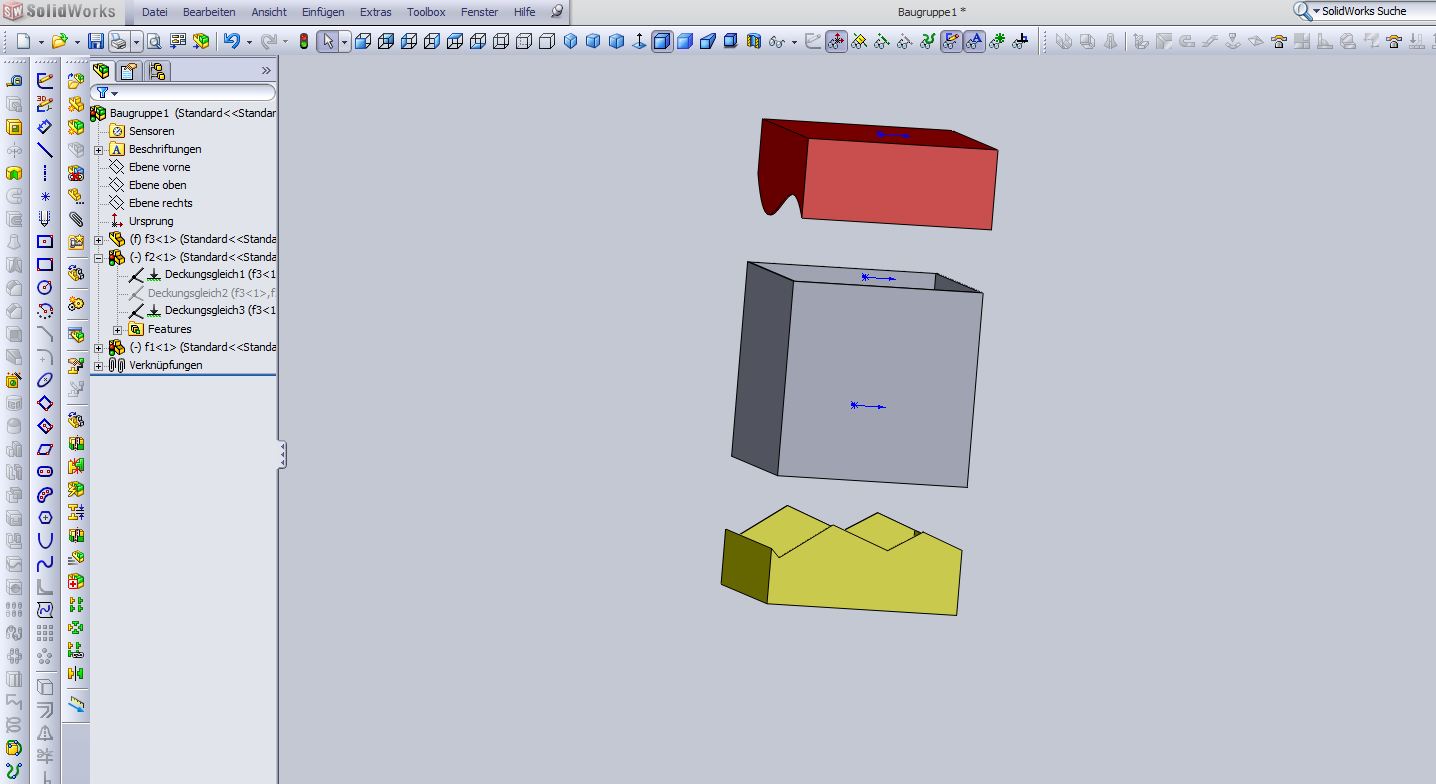Open a file with the folder icon
The height and width of the screenshot is (784, 1436).
click(60, 41)
